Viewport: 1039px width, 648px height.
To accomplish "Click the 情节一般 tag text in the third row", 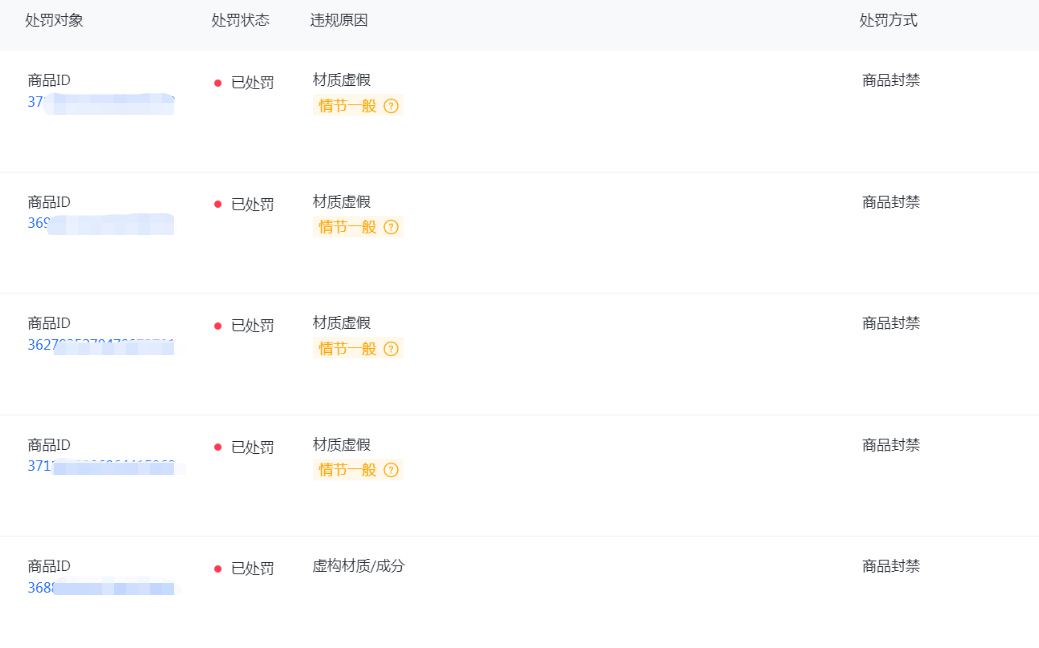I will point(347,349).
